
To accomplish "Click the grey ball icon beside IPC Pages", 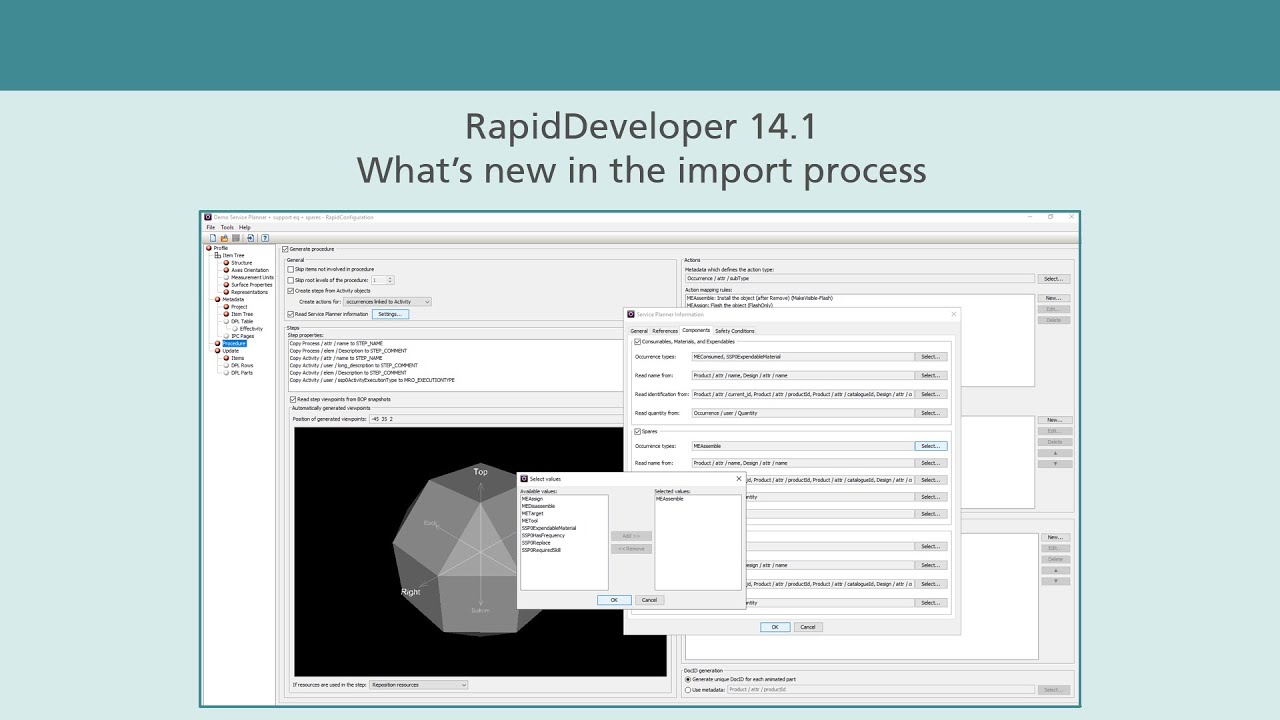I will tap(226, 336).
